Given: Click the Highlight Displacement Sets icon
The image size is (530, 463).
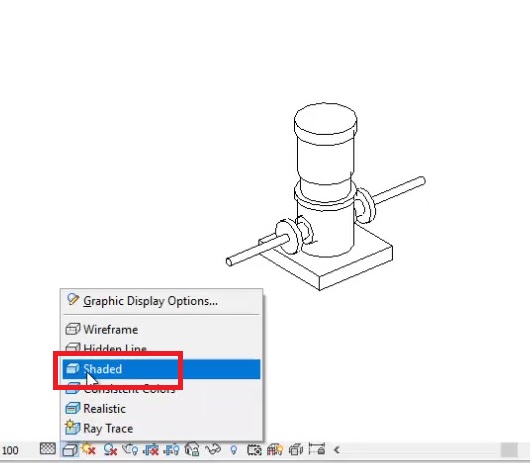Looking at the screenshot, I should click(296, 449).
